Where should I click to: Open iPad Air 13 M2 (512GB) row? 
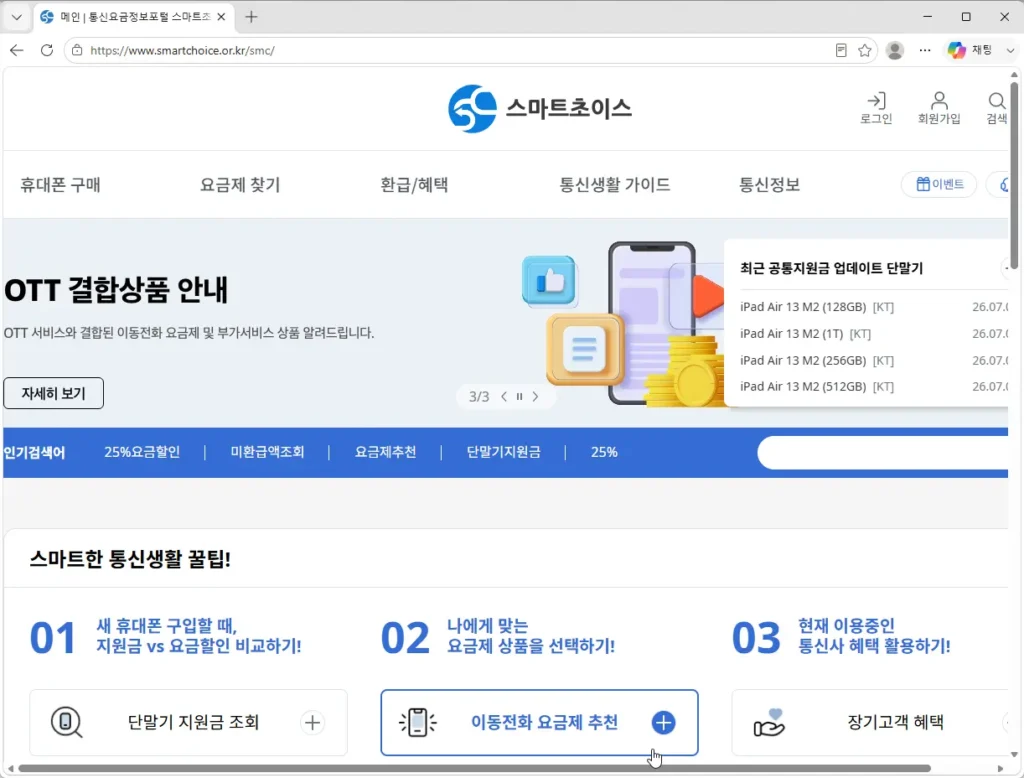pyautogui.click(x=874, y=387)
